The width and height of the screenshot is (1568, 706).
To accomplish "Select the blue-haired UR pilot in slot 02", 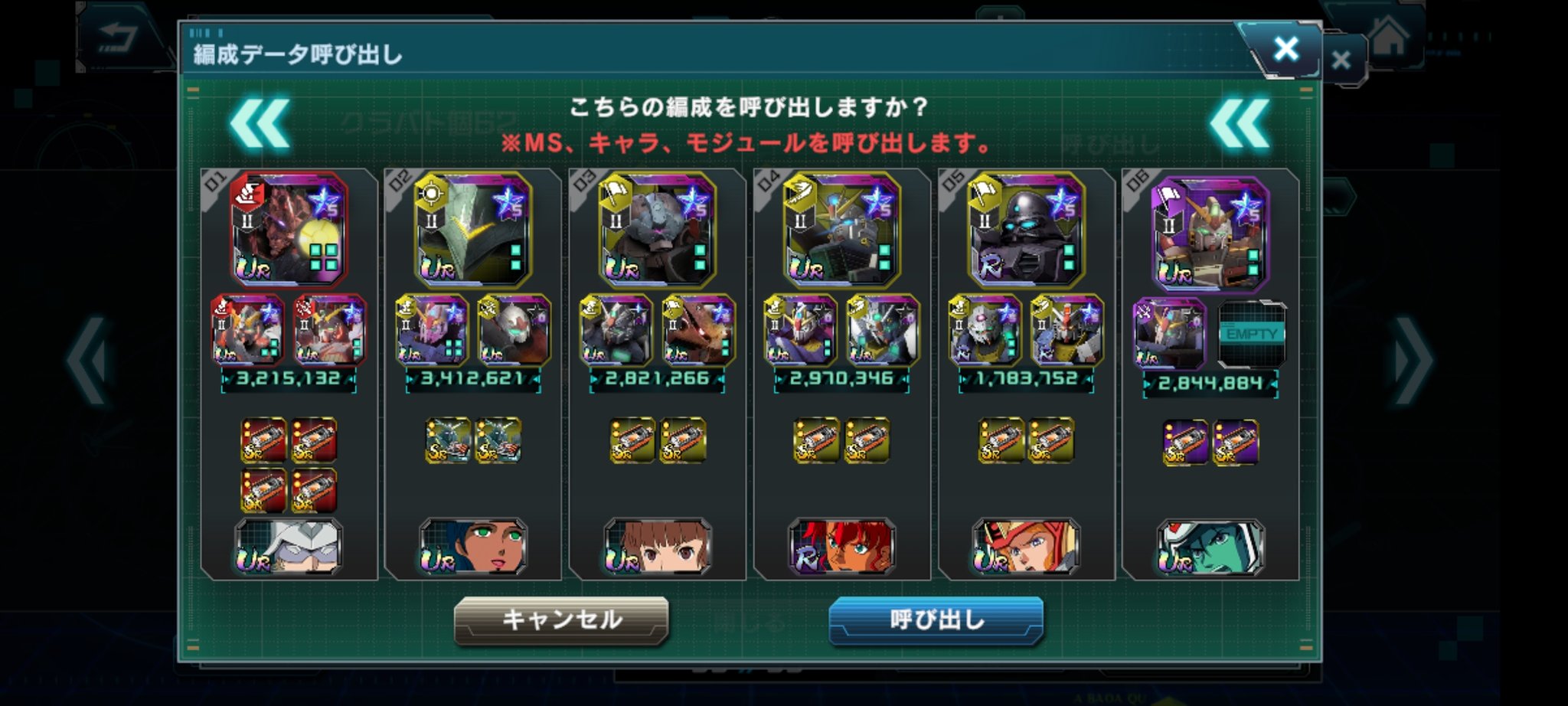I will (x=473, y=547).
